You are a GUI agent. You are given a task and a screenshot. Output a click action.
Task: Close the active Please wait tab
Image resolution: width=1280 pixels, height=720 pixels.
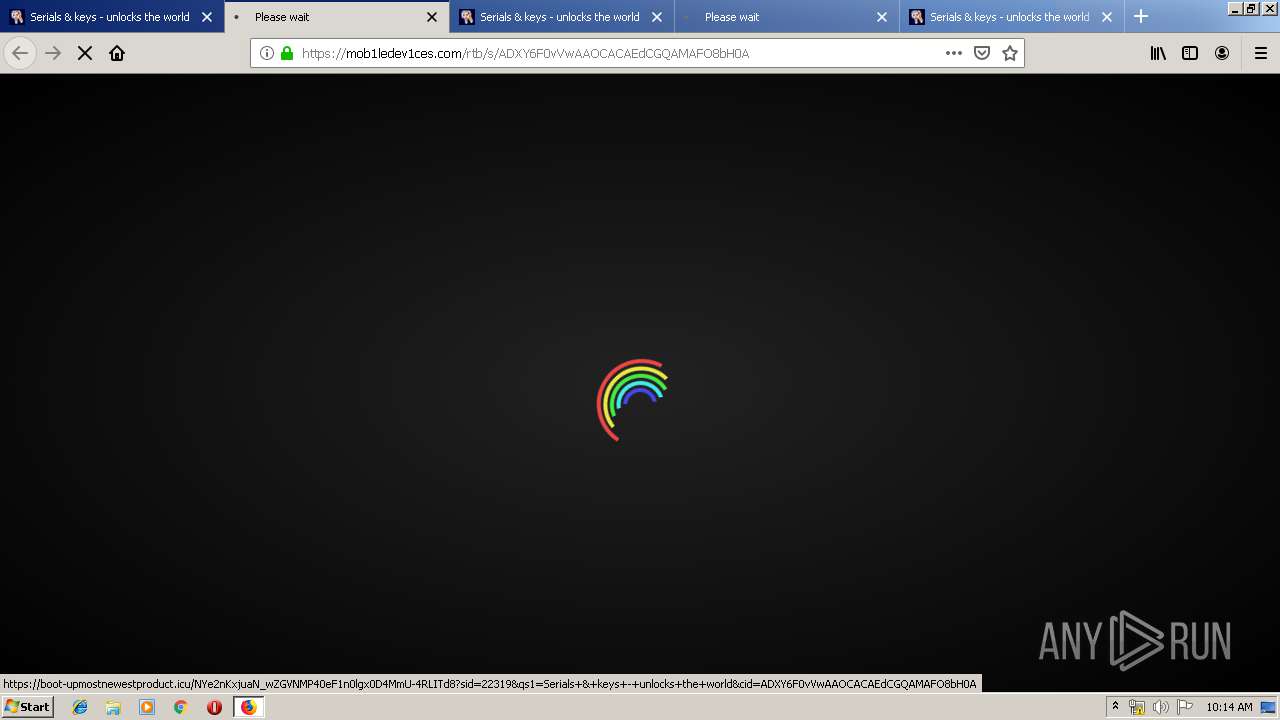pos(432,17)
